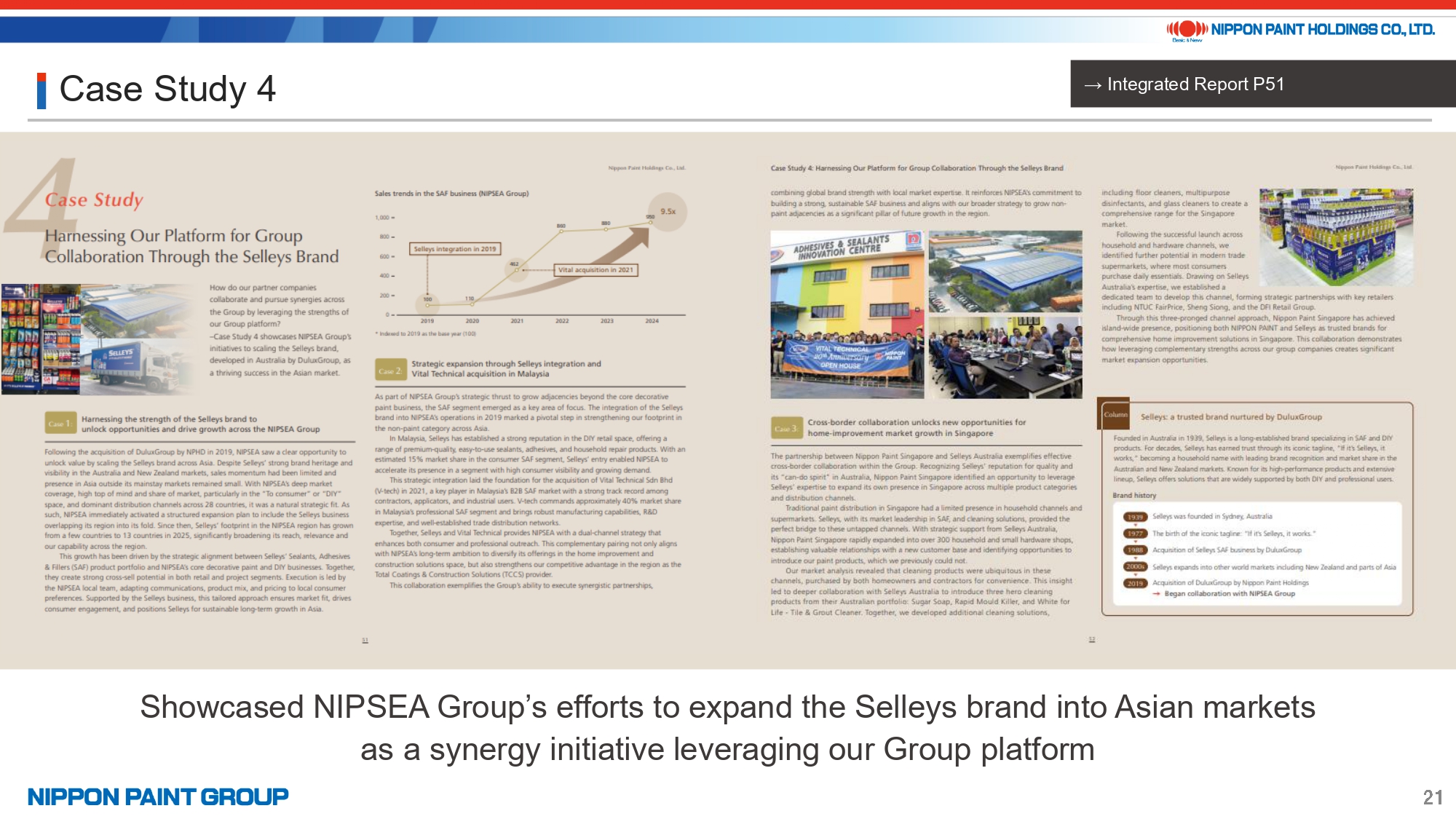Click the 'Showcased NIPSEA Group's efforts' caption line
The width and height of the screenshot is (1456, 819).
pos(728,707)
